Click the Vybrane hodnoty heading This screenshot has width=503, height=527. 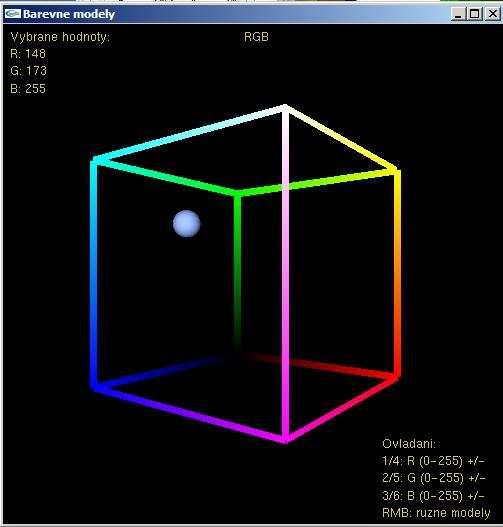[60, 37]
